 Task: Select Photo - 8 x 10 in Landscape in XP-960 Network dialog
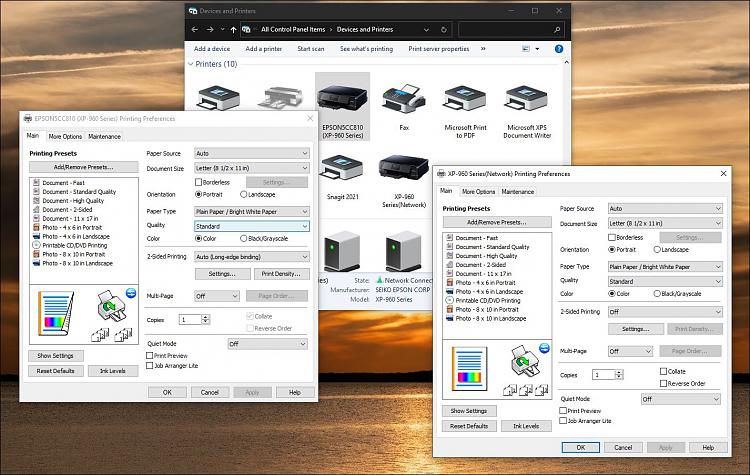[486, 319]
